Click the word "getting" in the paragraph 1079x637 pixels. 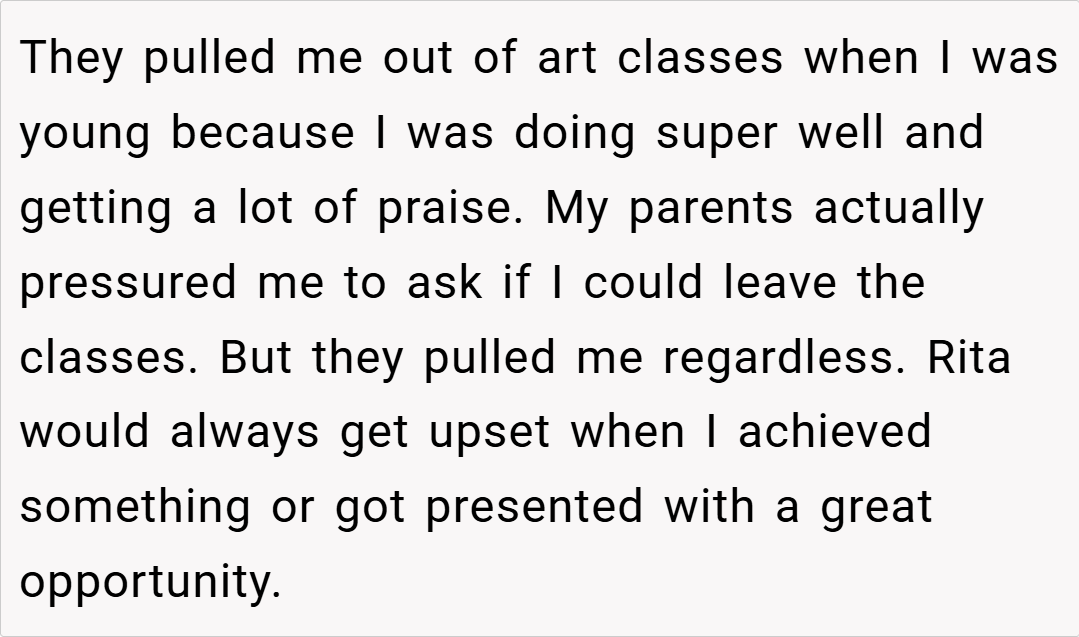tap(95, 208)
